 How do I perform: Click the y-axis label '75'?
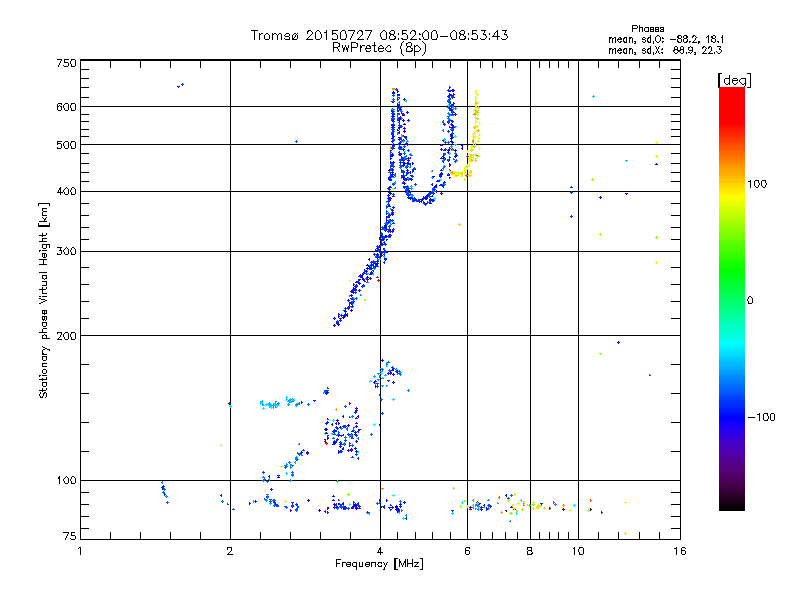click(x=70, y=536)
